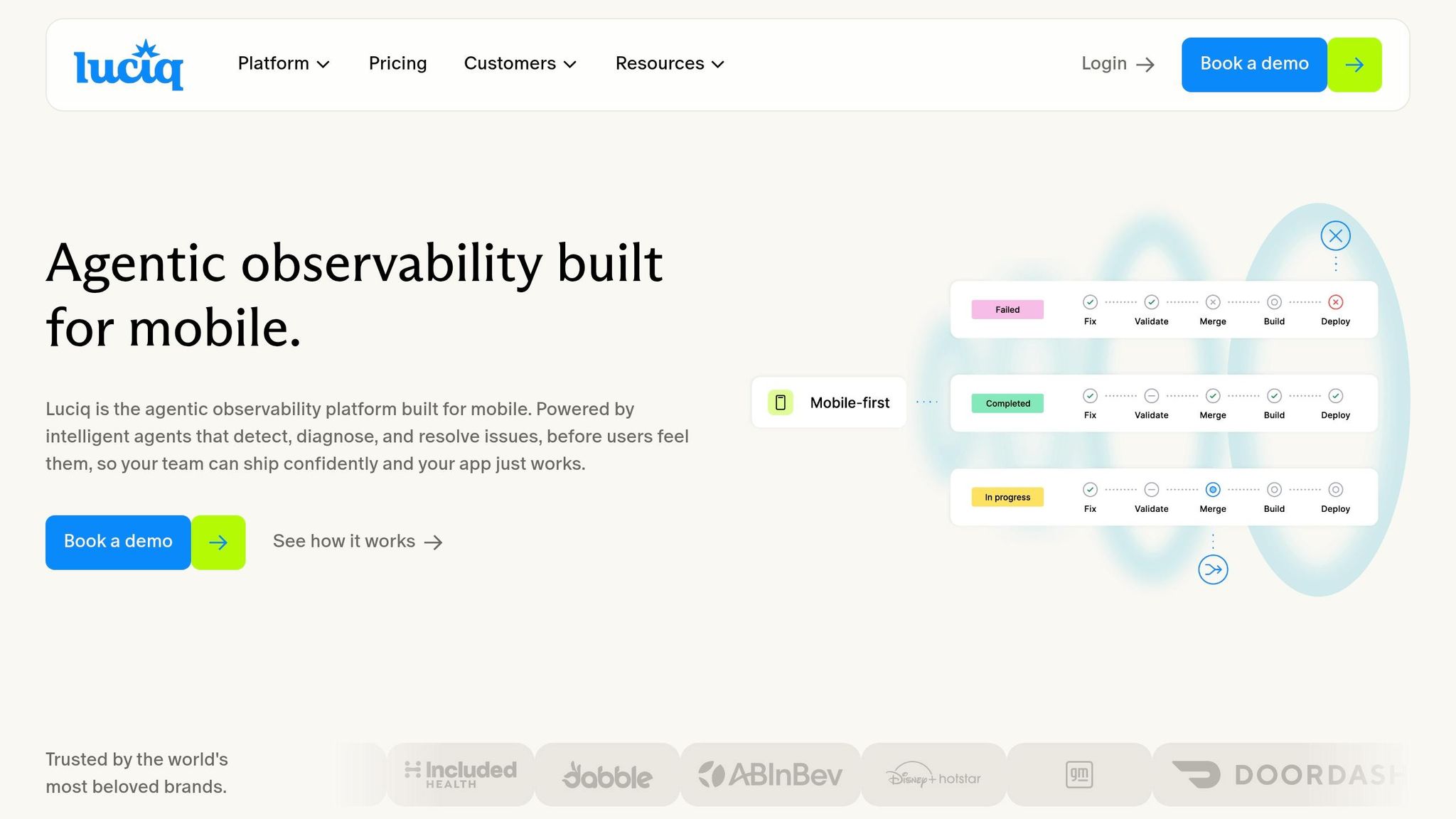
Task: Click Merge x icon in Failed row
Action: (1213, 302)
